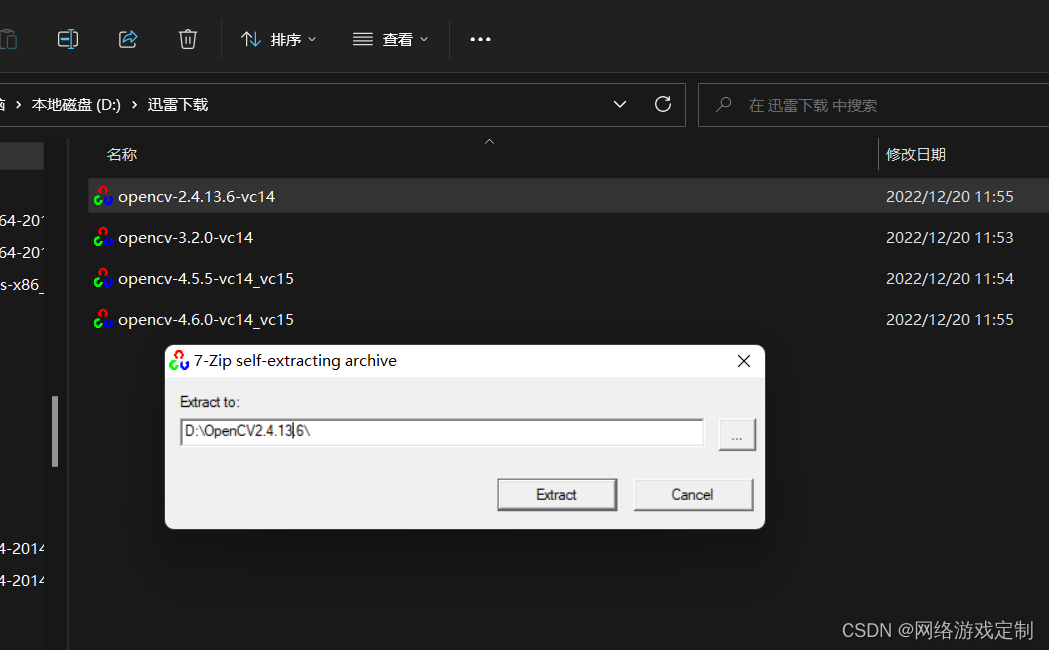Sort by the 修改日期 column header
Viewport: 1049px width, 650px height.
916,154
